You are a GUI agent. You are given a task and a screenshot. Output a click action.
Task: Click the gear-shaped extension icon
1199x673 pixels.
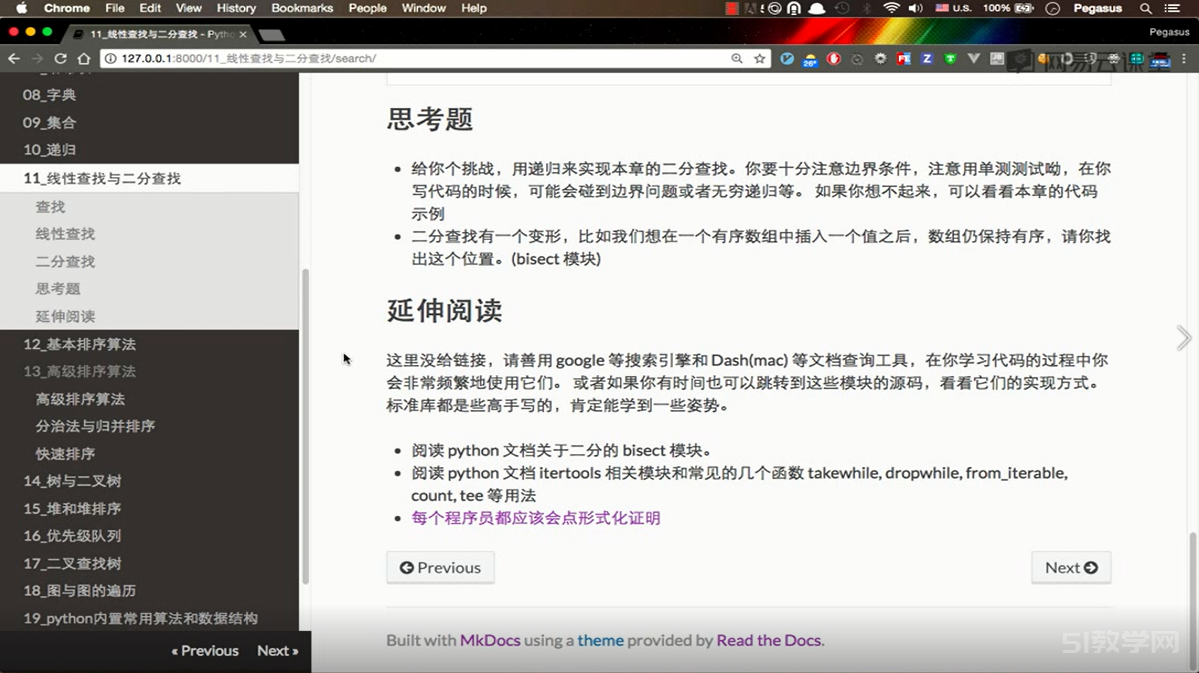pyautogui.click(x=880, y=58)
